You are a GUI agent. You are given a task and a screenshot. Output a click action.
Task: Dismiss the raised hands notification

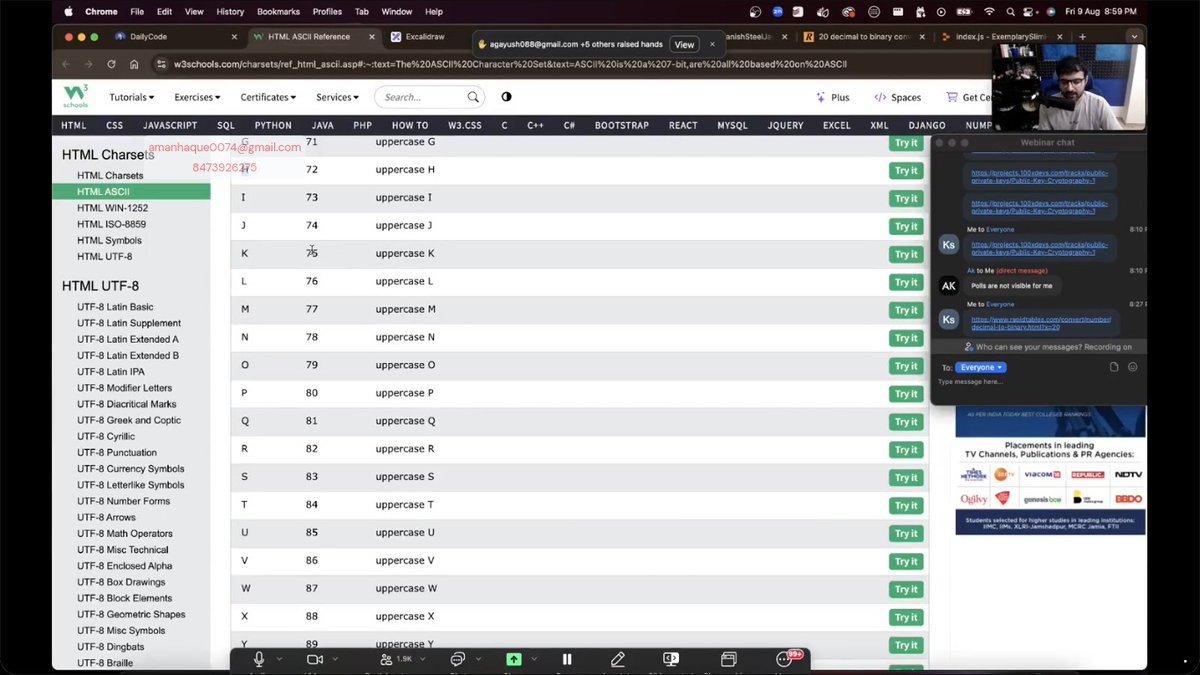point(713,44)
